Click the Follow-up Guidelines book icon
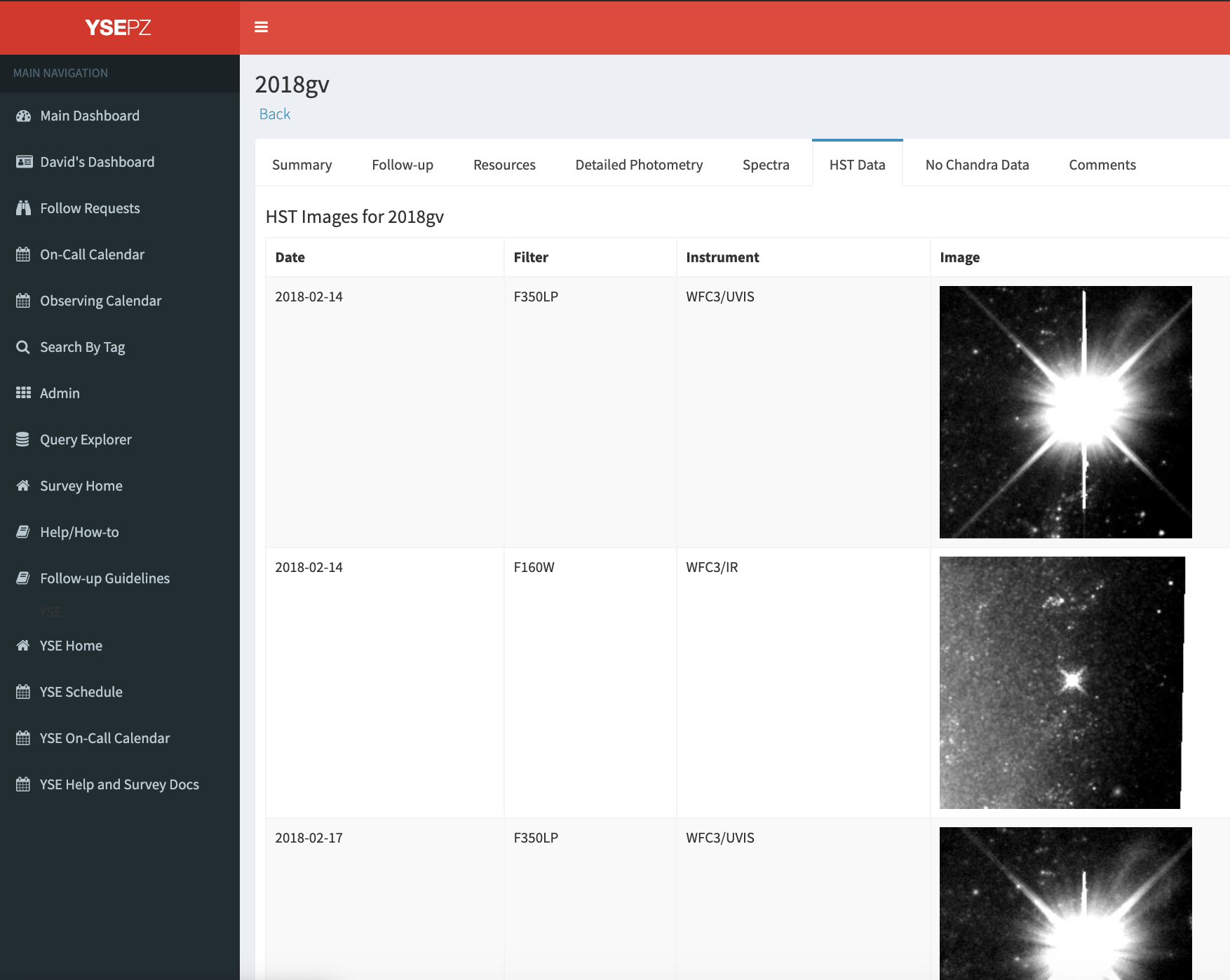The width and height of the screenshot is (1230, 980). point(23,578)
